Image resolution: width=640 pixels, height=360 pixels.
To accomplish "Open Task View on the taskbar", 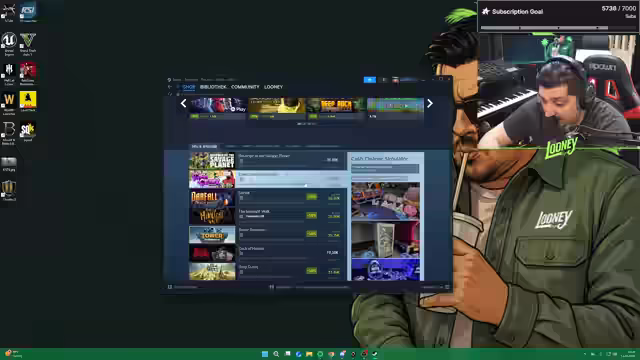I will tap(287, 354).
